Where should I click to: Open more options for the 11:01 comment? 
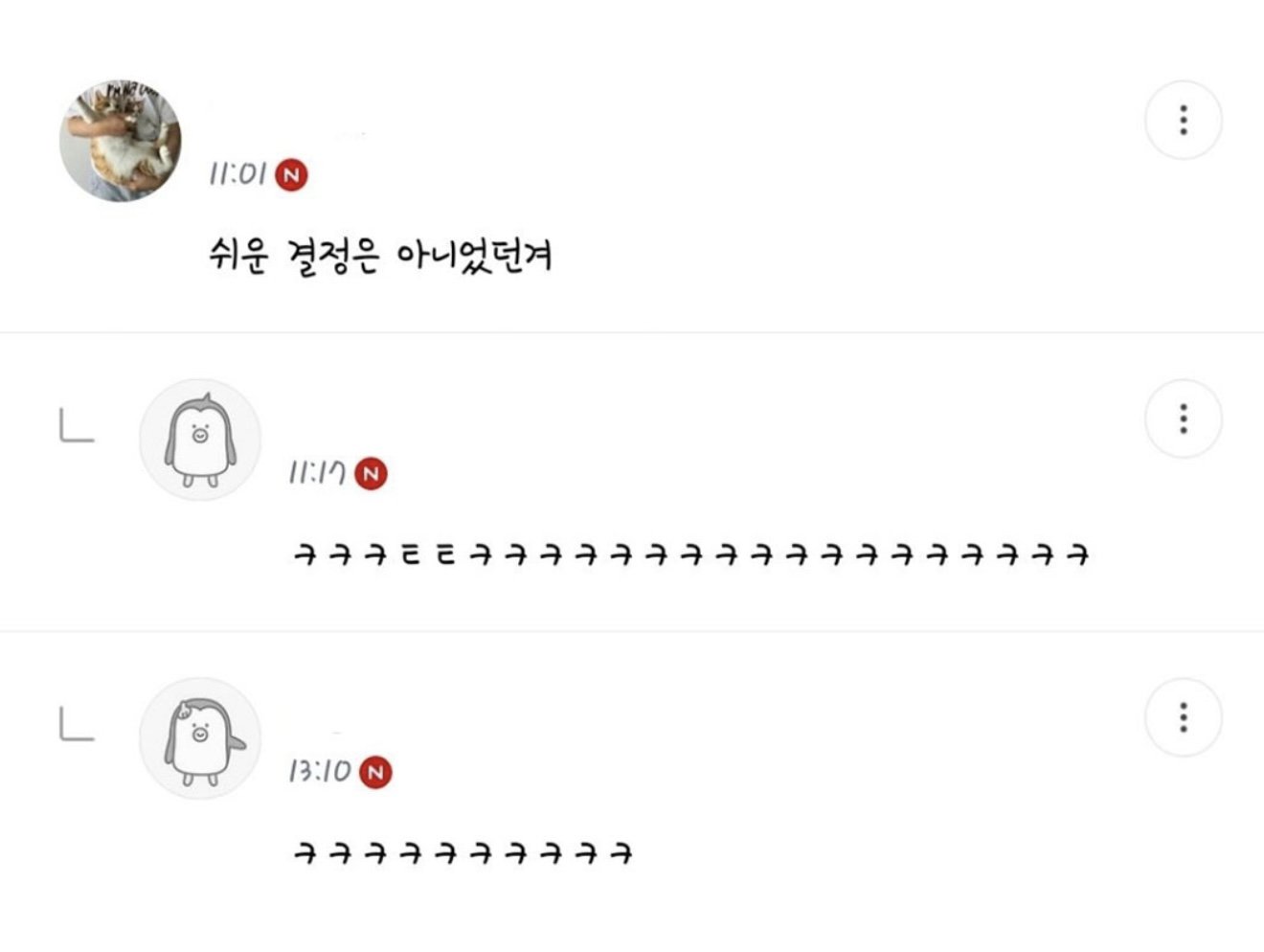click(x=1184, y=120)
